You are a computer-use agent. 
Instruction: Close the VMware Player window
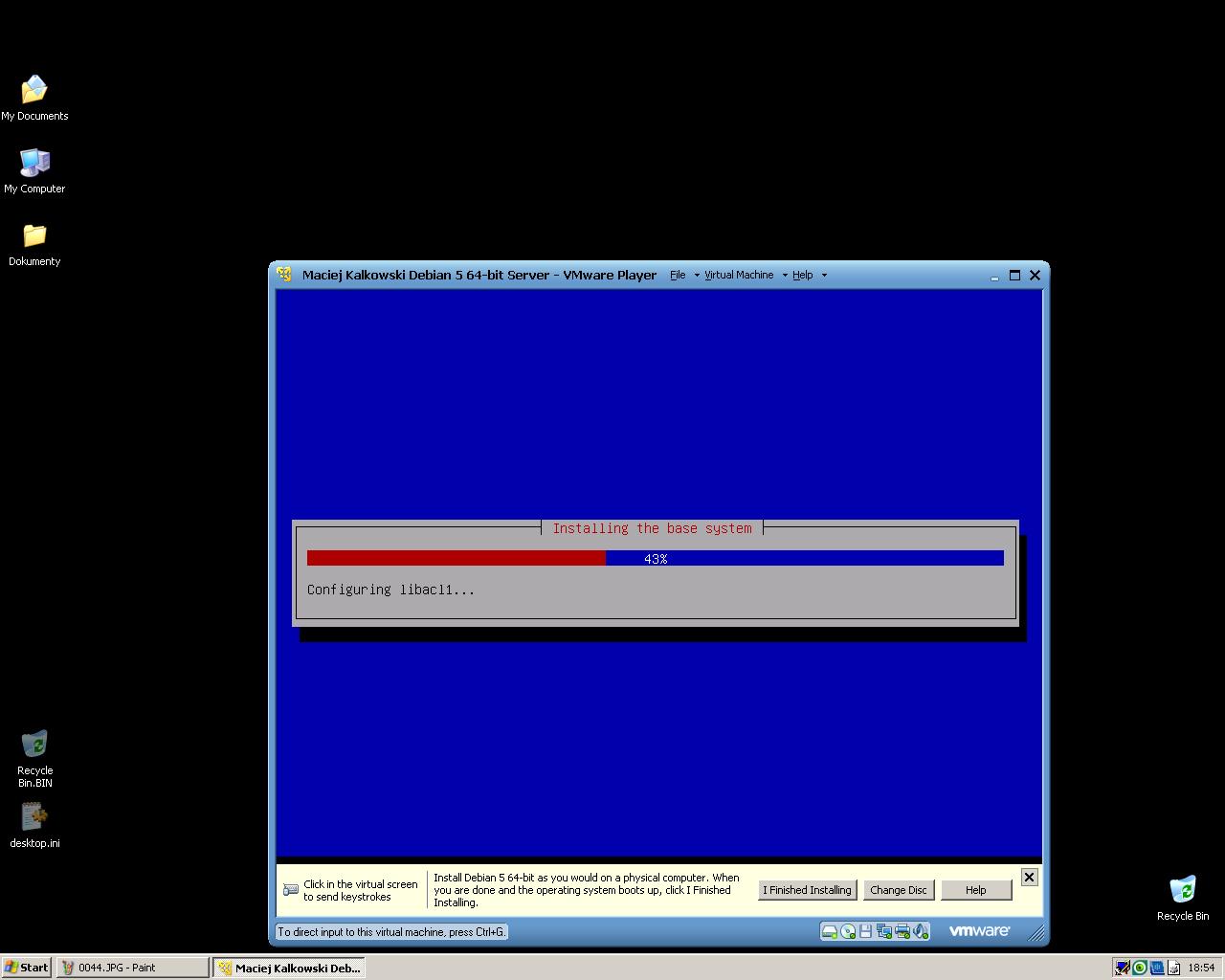click(x=1035, y=276)
